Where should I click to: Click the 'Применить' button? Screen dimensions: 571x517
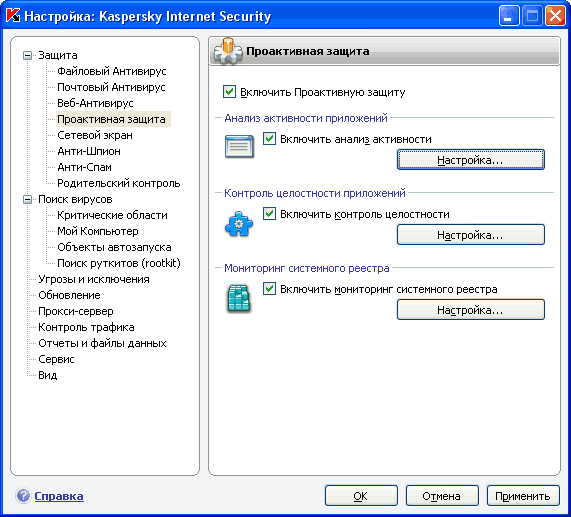pyautogui.click(x=523, y=496)
